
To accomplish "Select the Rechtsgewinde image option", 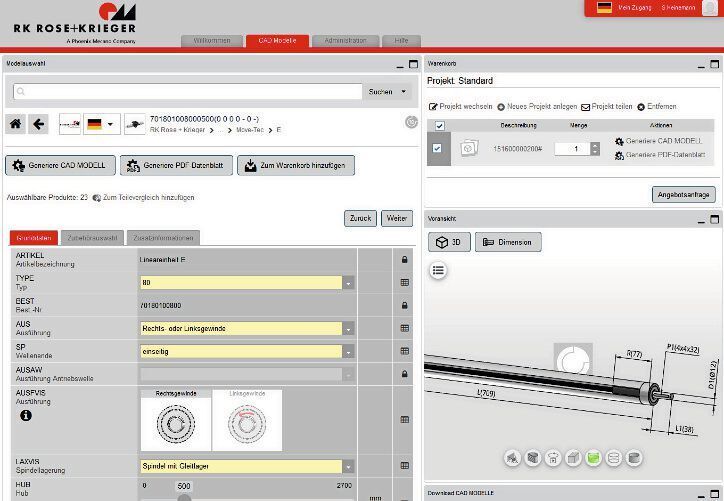I will tap(176, 420).
